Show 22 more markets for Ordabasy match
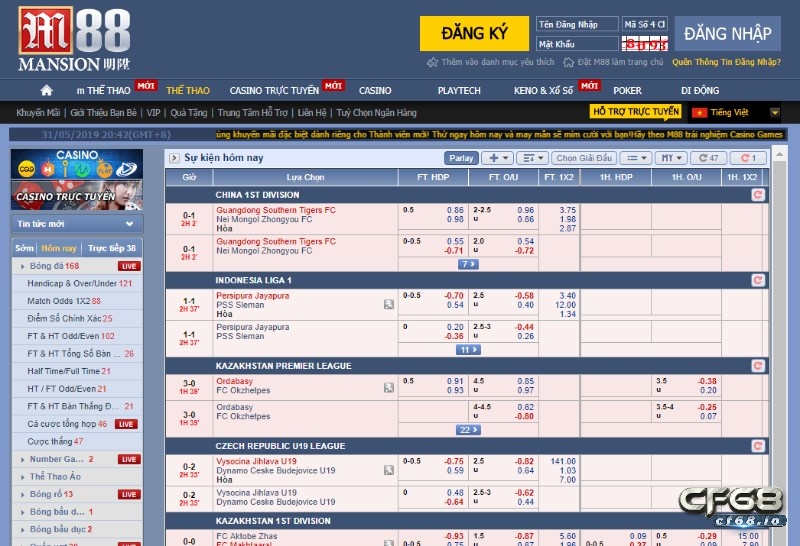 tap(468, 430)
